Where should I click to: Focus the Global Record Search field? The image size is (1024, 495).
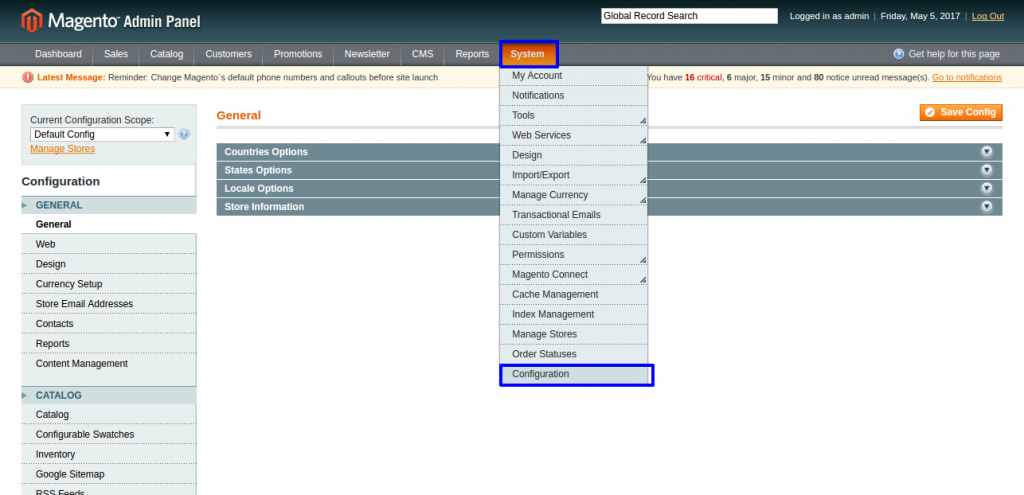(x=689, y=16)
